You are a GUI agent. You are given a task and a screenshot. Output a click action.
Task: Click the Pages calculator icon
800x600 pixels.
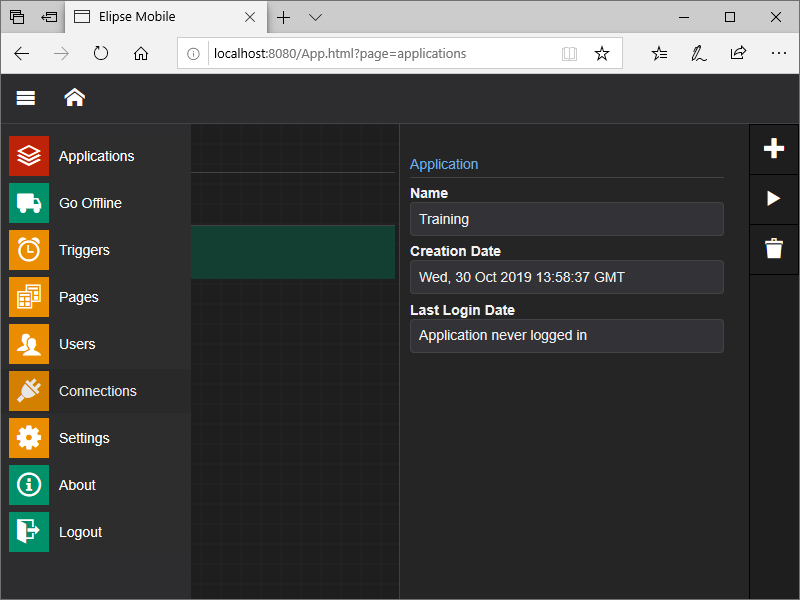click(x=29, y=297)
